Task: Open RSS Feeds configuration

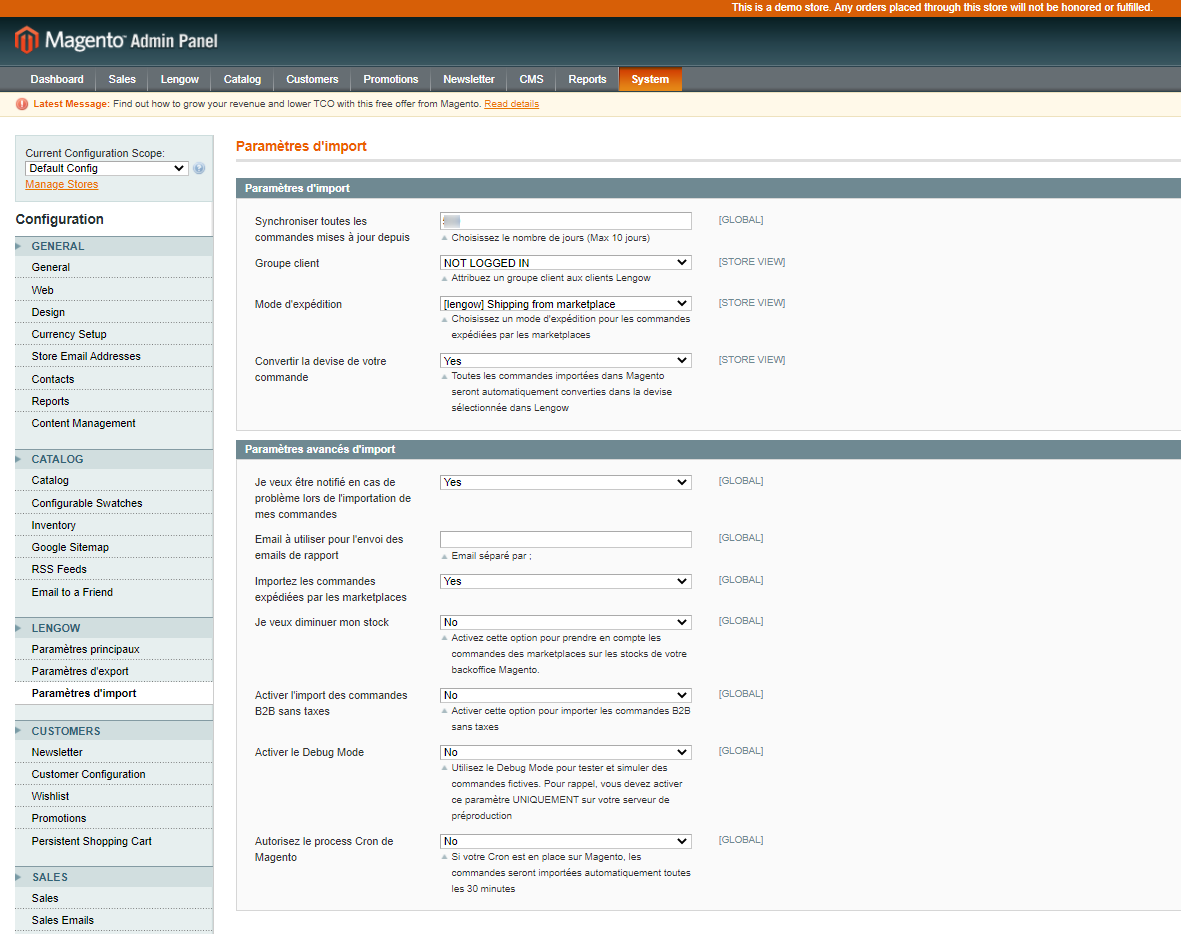Action: point(114,569)
